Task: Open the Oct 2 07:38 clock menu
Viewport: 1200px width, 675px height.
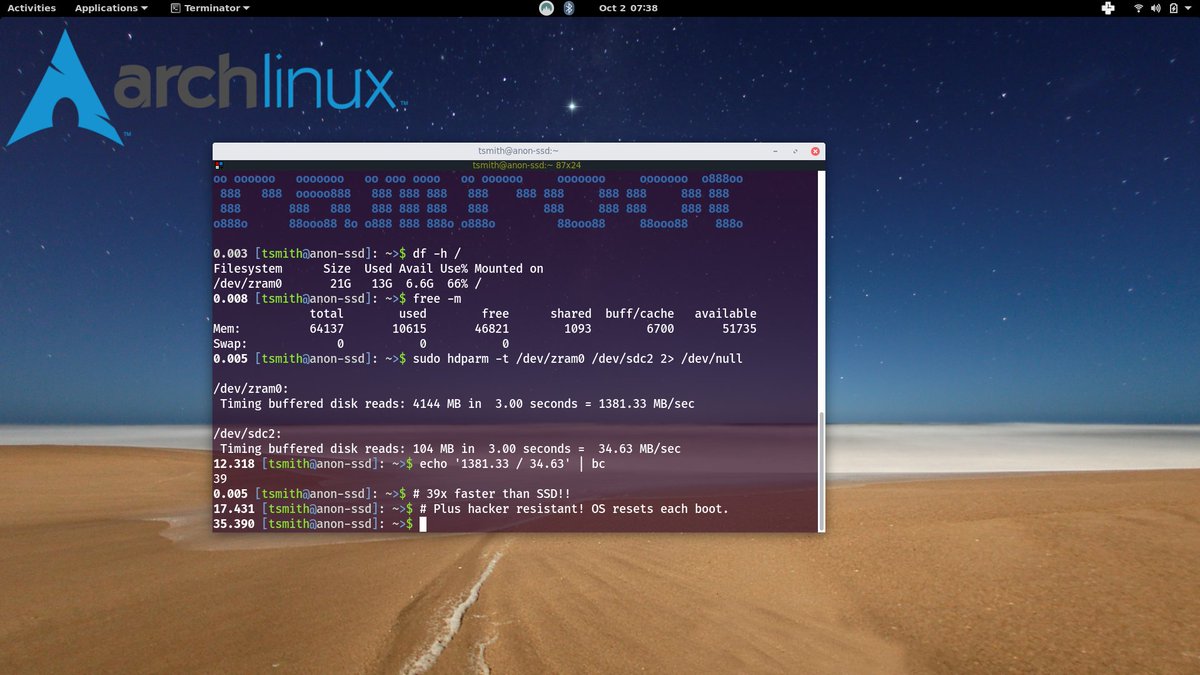Action: click(x=628, y=8)
